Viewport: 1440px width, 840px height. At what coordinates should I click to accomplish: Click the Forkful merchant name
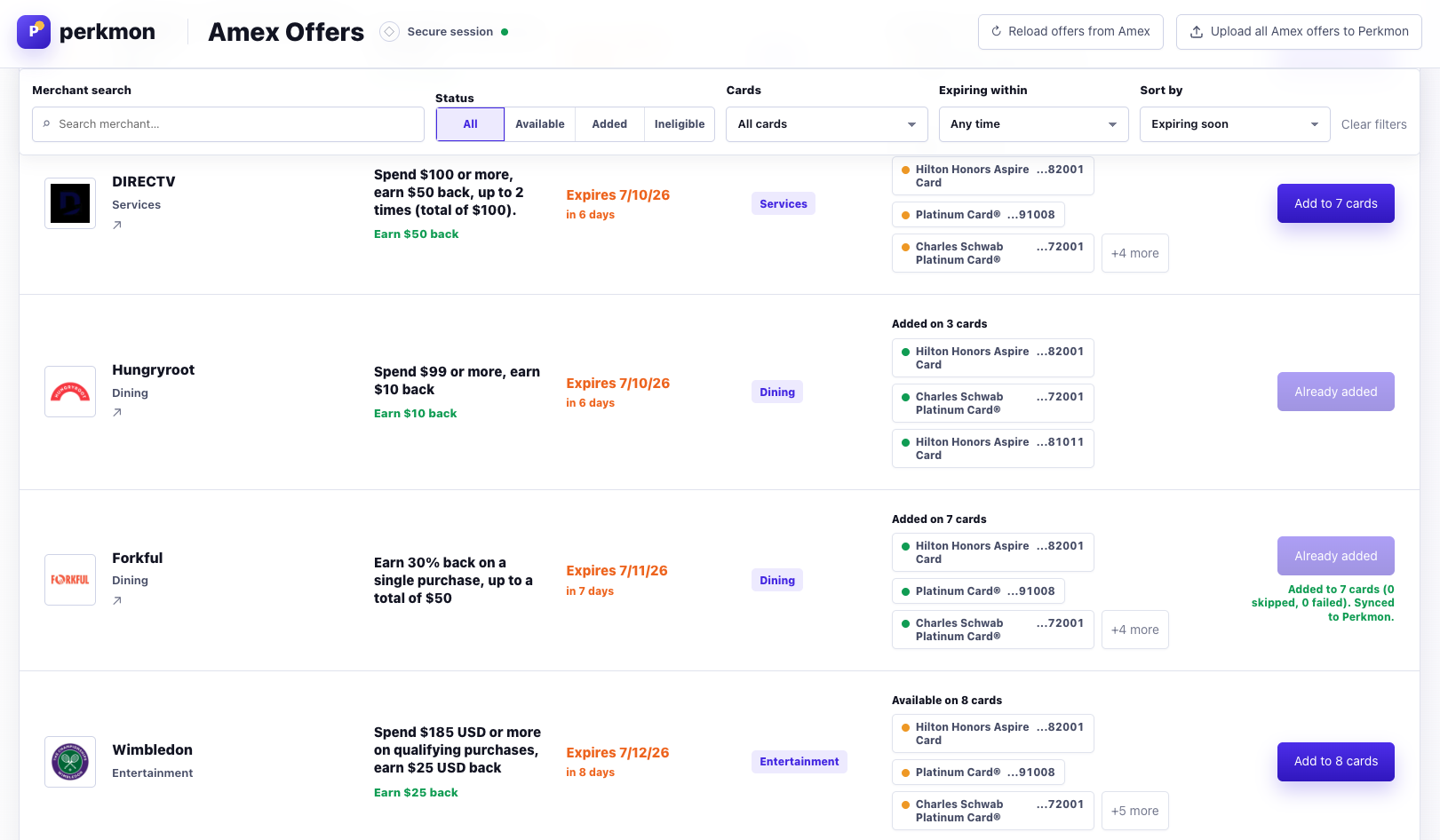[x=137, y=558]
